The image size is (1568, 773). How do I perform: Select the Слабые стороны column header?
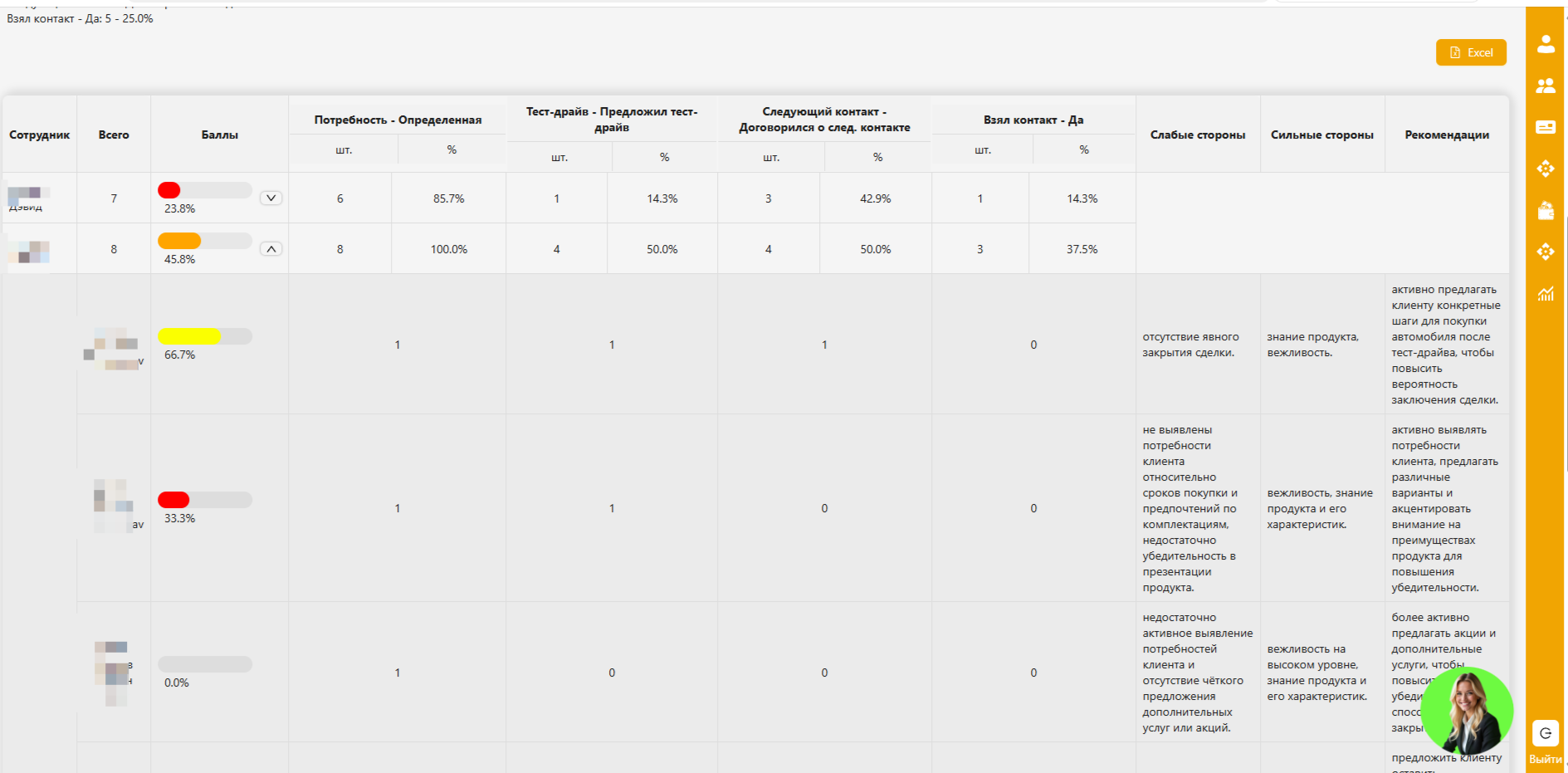(x=1197, y=135)
